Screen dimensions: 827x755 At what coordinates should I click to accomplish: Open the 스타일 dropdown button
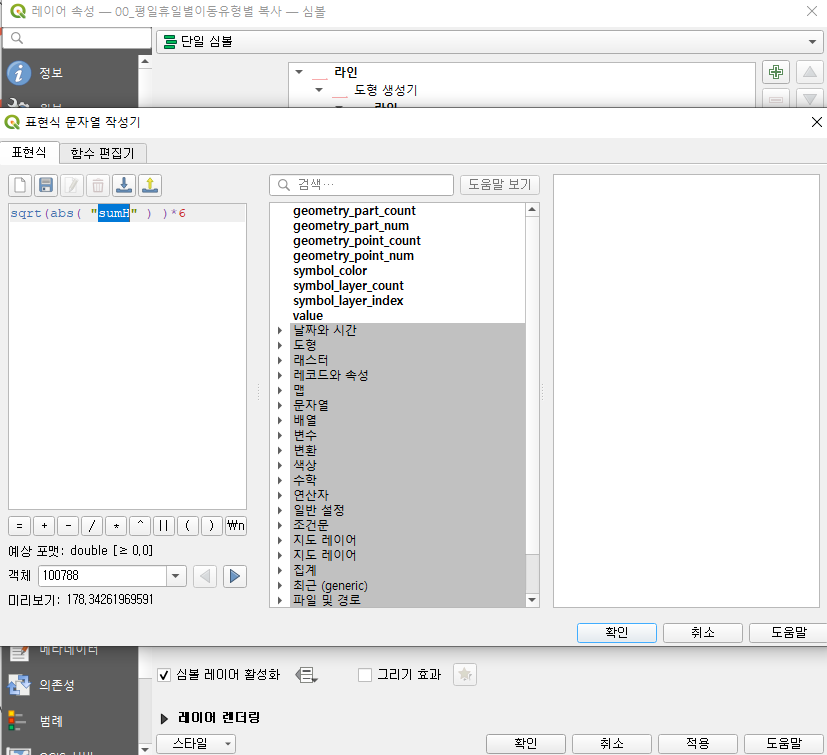pyautogui.click(x=196, y=744)
